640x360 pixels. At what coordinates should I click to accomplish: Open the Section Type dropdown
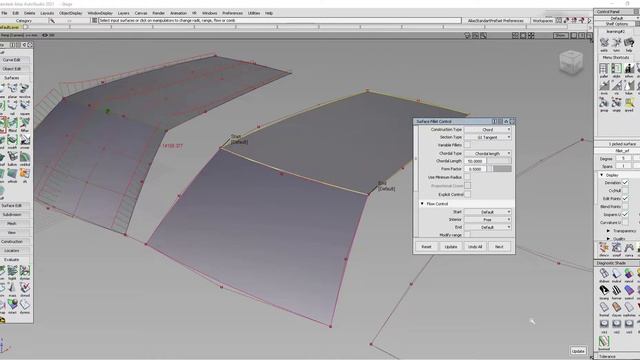coord(487,137)
